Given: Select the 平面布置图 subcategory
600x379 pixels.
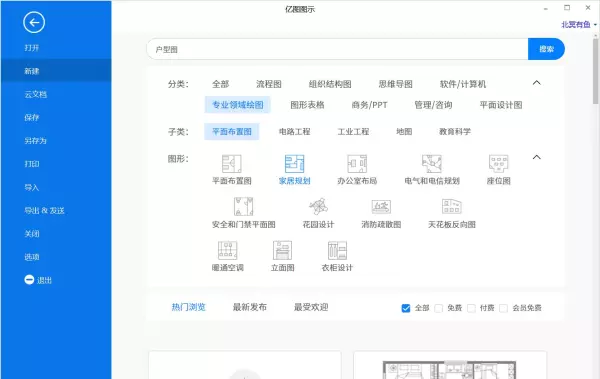Looking at the screenshot, I should [x=232, y=132].
